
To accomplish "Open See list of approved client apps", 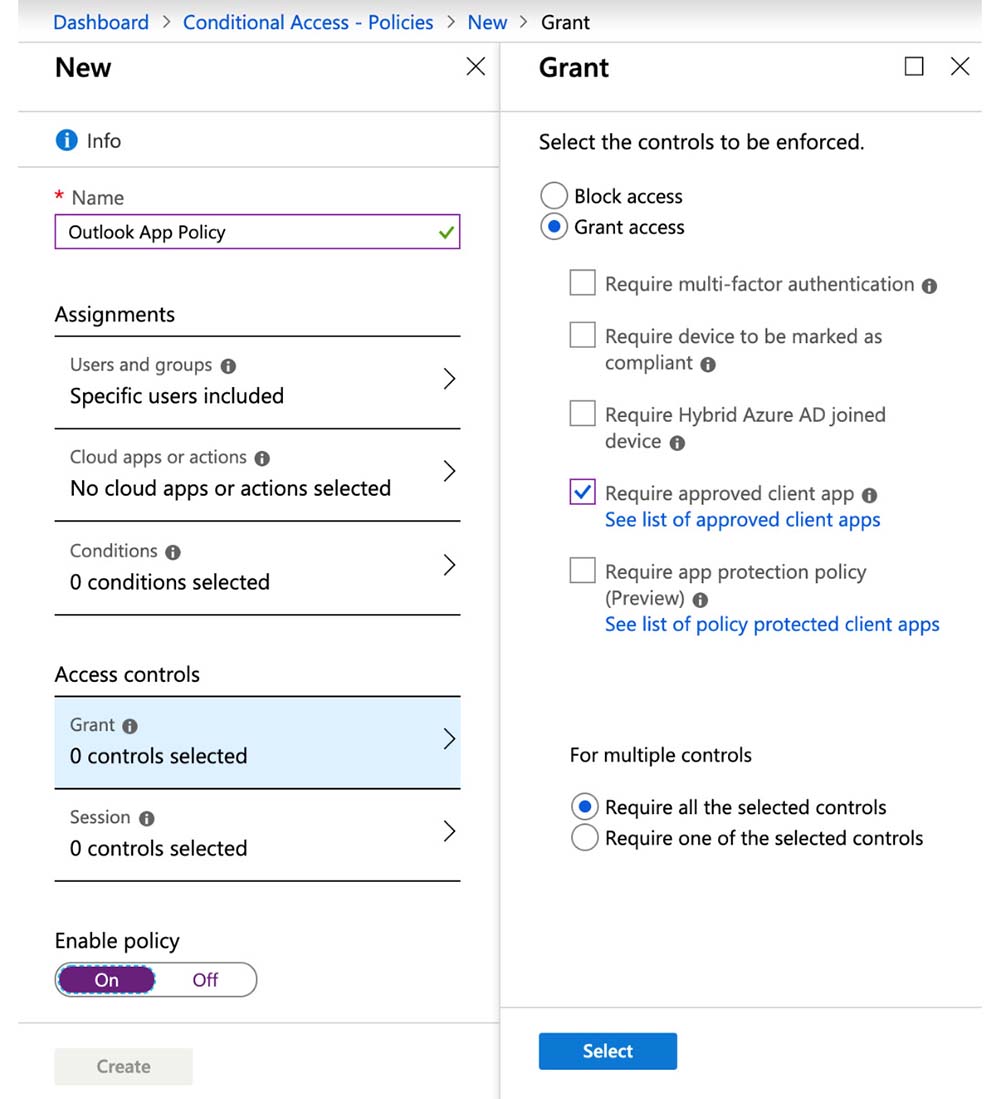I will coord(742,520).
